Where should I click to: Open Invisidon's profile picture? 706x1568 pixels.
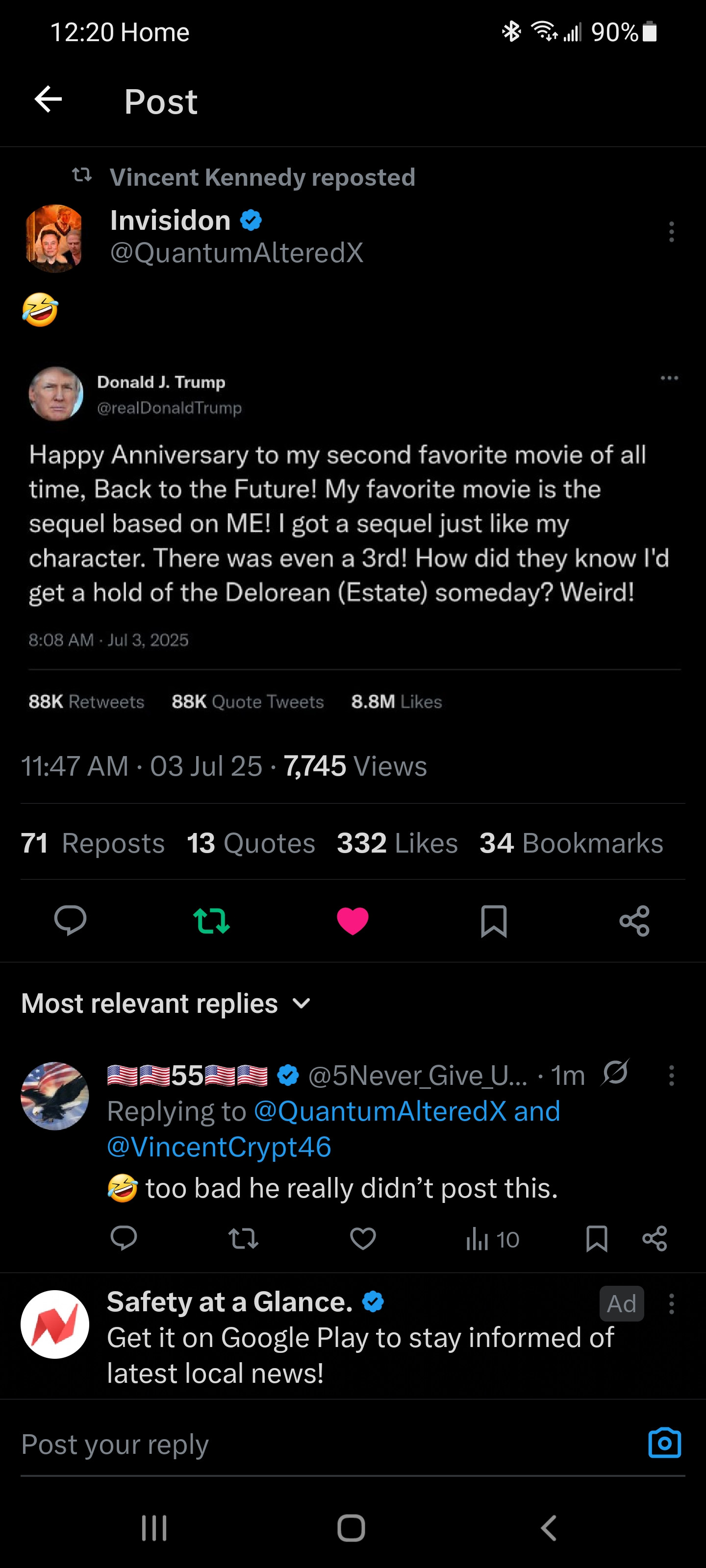pyautogui.click(x=55, y=237)
